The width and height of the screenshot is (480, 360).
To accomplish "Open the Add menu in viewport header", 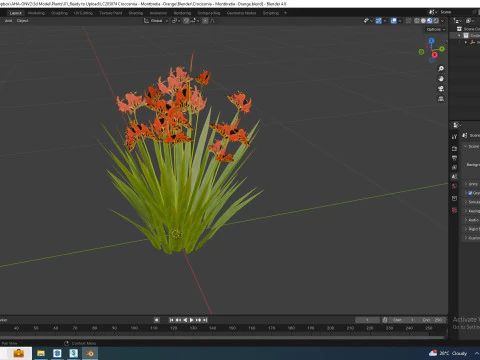I will [x=8, y=21].
